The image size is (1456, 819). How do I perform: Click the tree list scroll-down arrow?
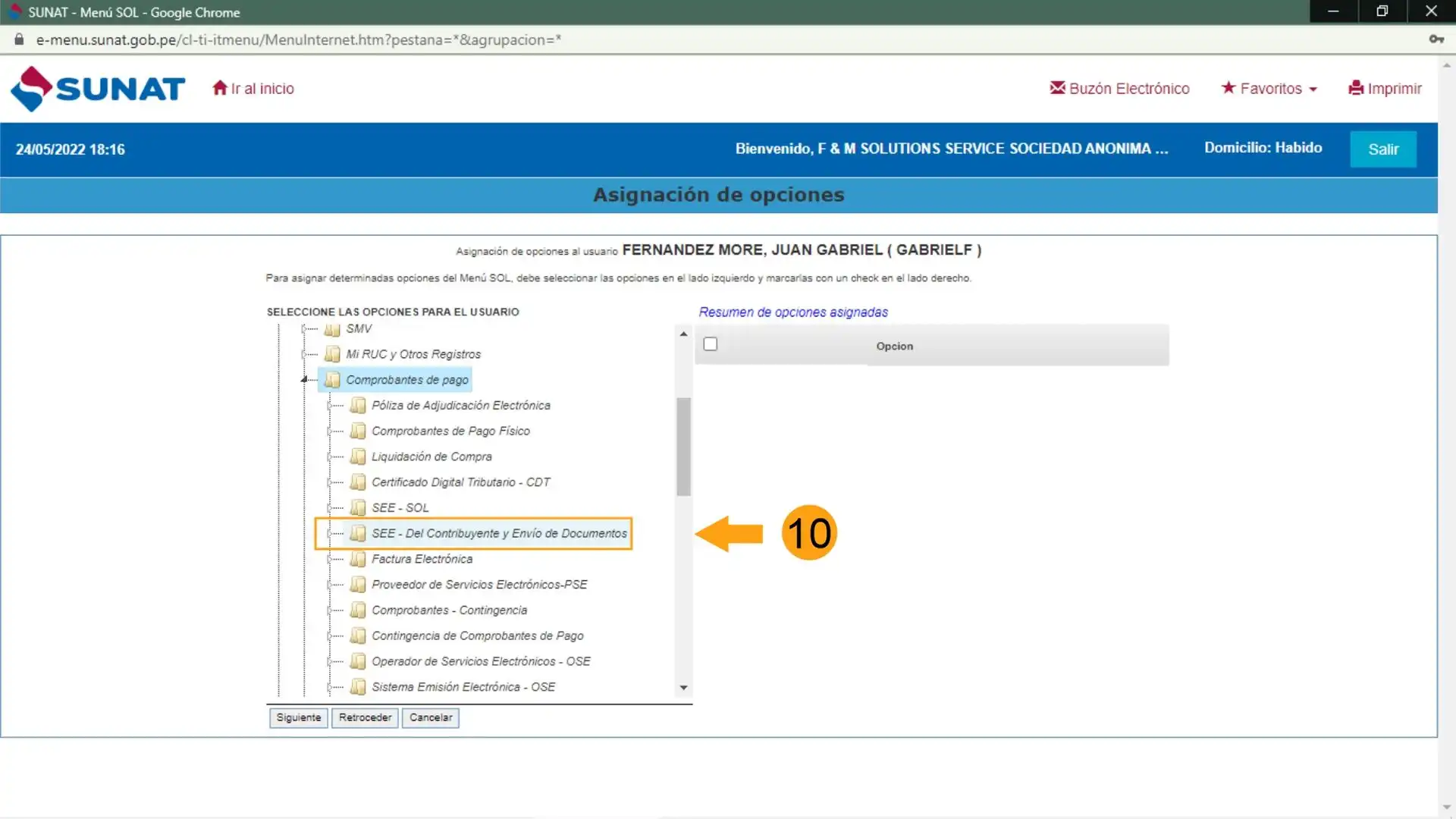click(683, 688)
